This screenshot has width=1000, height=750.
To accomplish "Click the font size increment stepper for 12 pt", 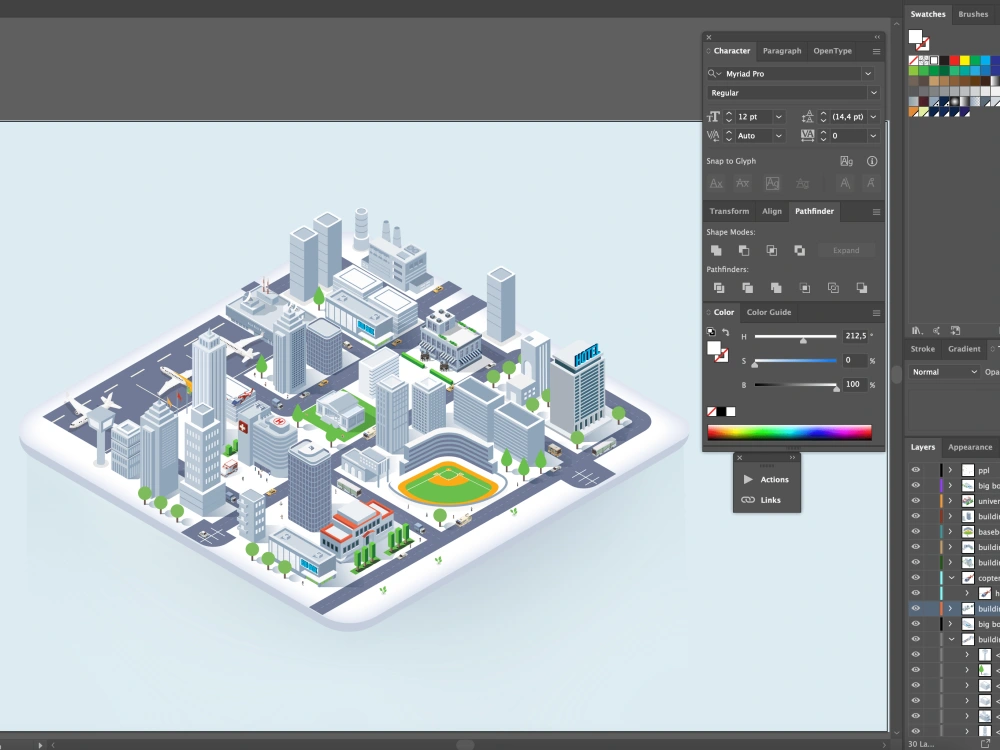I will (729, 114).
